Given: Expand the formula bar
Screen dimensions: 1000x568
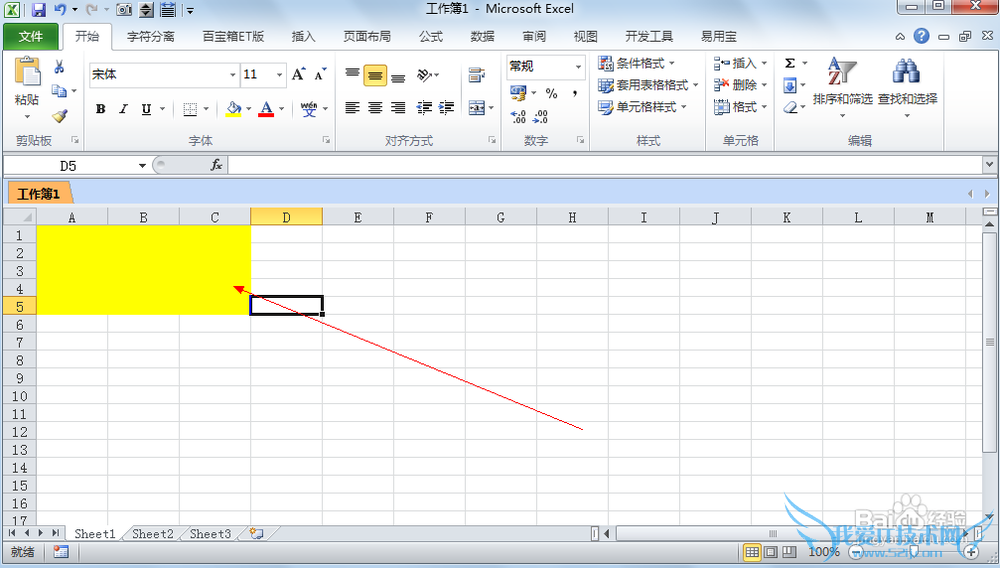Looking at the screenshot, I should tap(989, 164).
